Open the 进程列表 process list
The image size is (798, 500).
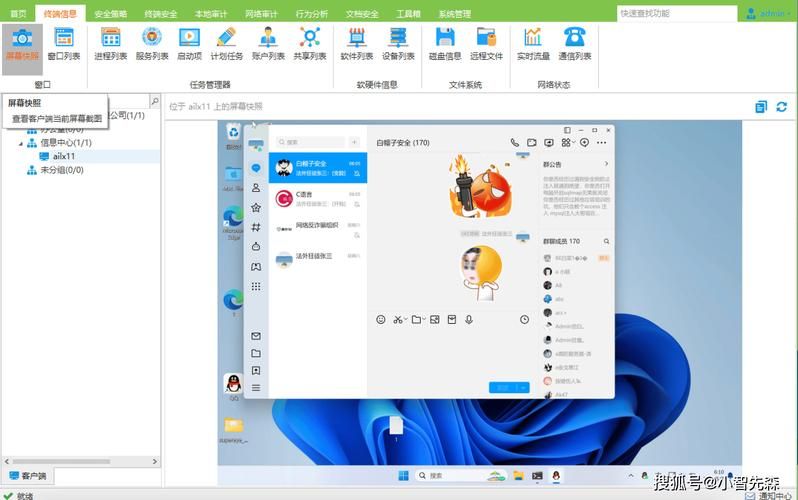click(x=111, y=43)
